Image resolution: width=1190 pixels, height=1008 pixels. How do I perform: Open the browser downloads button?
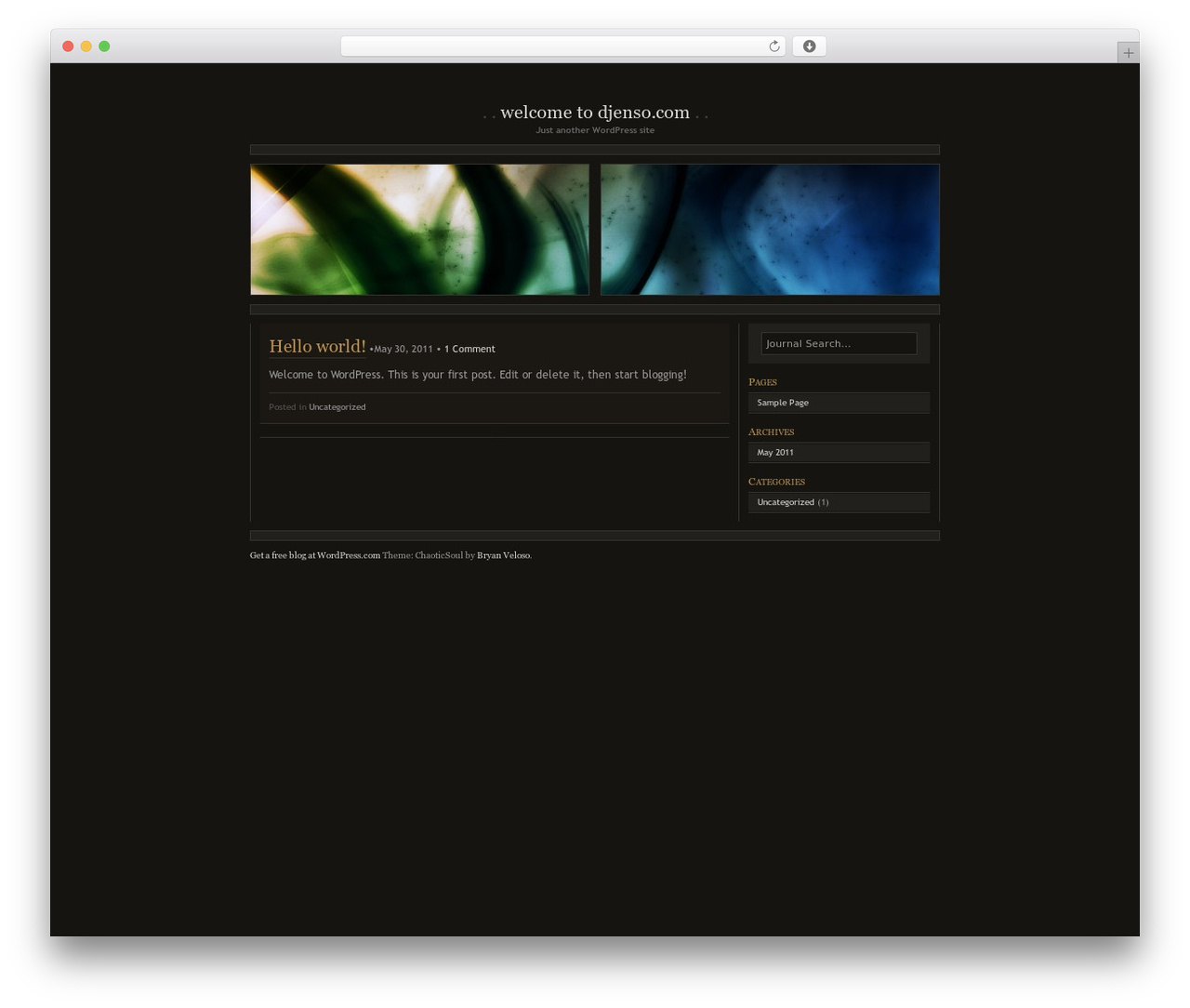pos(809,46)
